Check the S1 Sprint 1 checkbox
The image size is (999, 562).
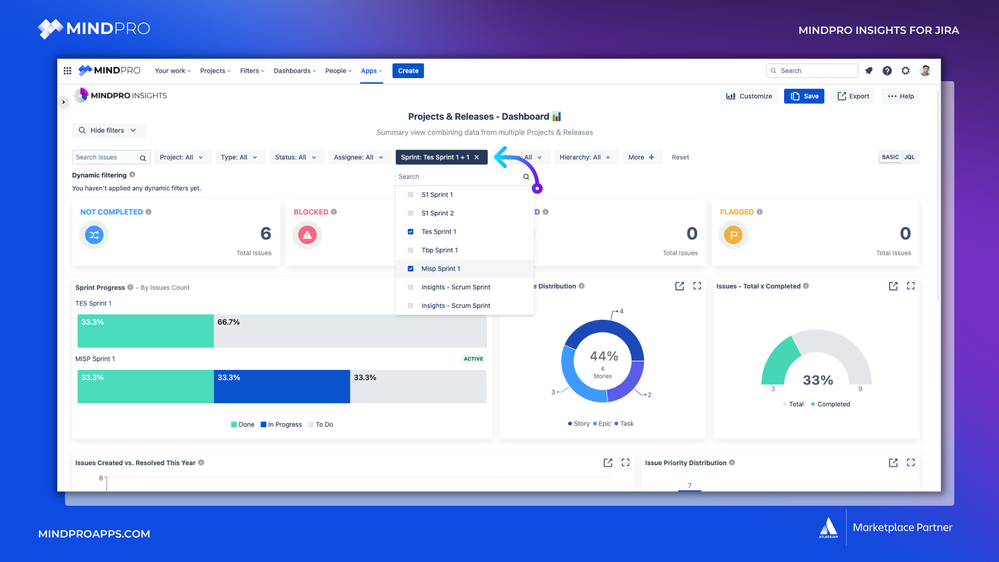tap(410, 195)
